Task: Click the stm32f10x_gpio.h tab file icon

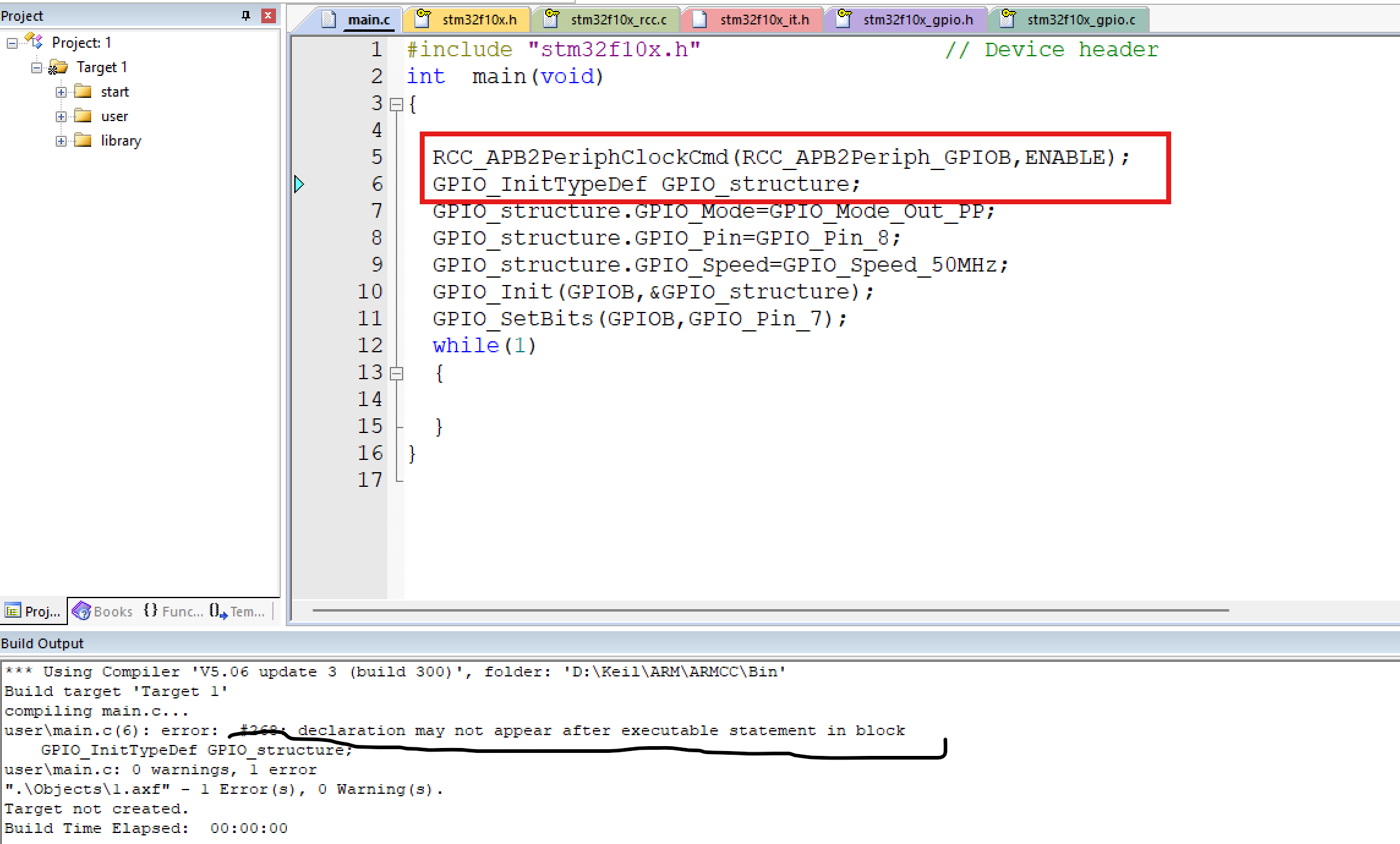Action: coord(844,20)
